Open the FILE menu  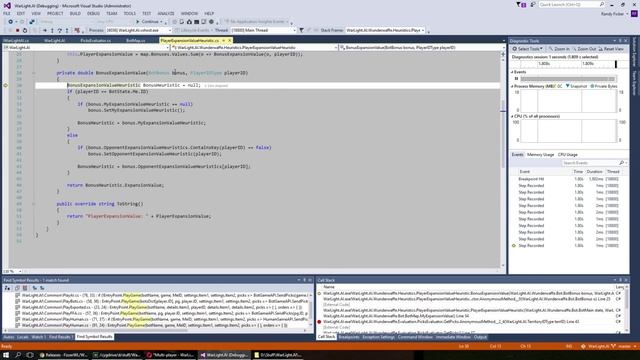tap(7, 13)
